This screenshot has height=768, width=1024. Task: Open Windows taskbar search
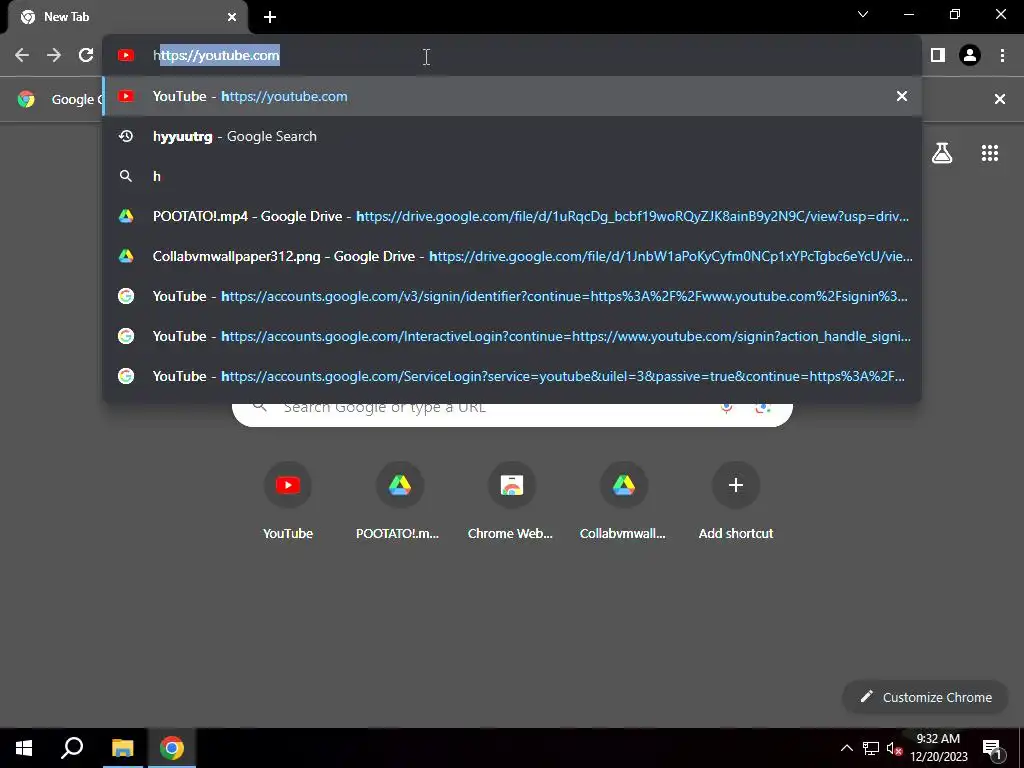[72, 748]
